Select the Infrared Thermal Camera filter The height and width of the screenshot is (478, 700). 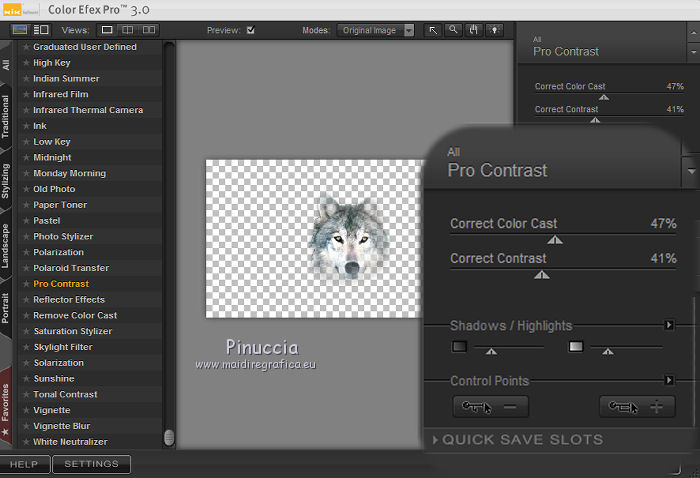coord(88,110)
